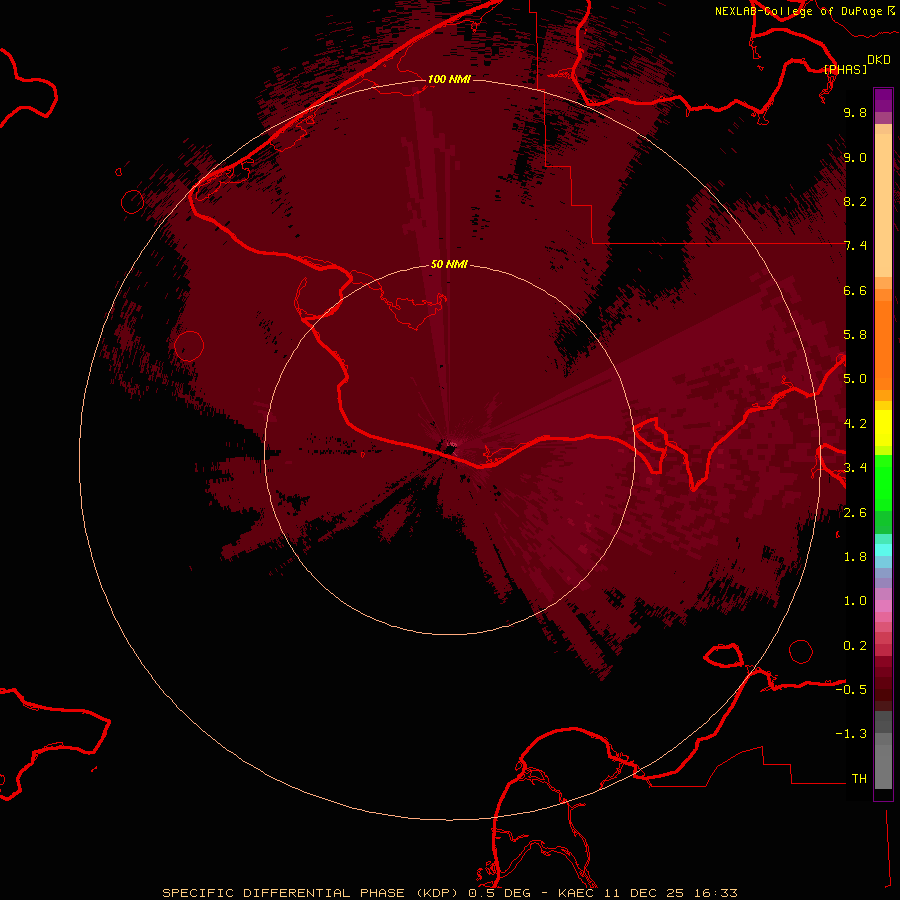The width and height of the screenshot is (900, 900).
Task: Click the 6.6 value on color scale
Action: [x=855, y=290]
